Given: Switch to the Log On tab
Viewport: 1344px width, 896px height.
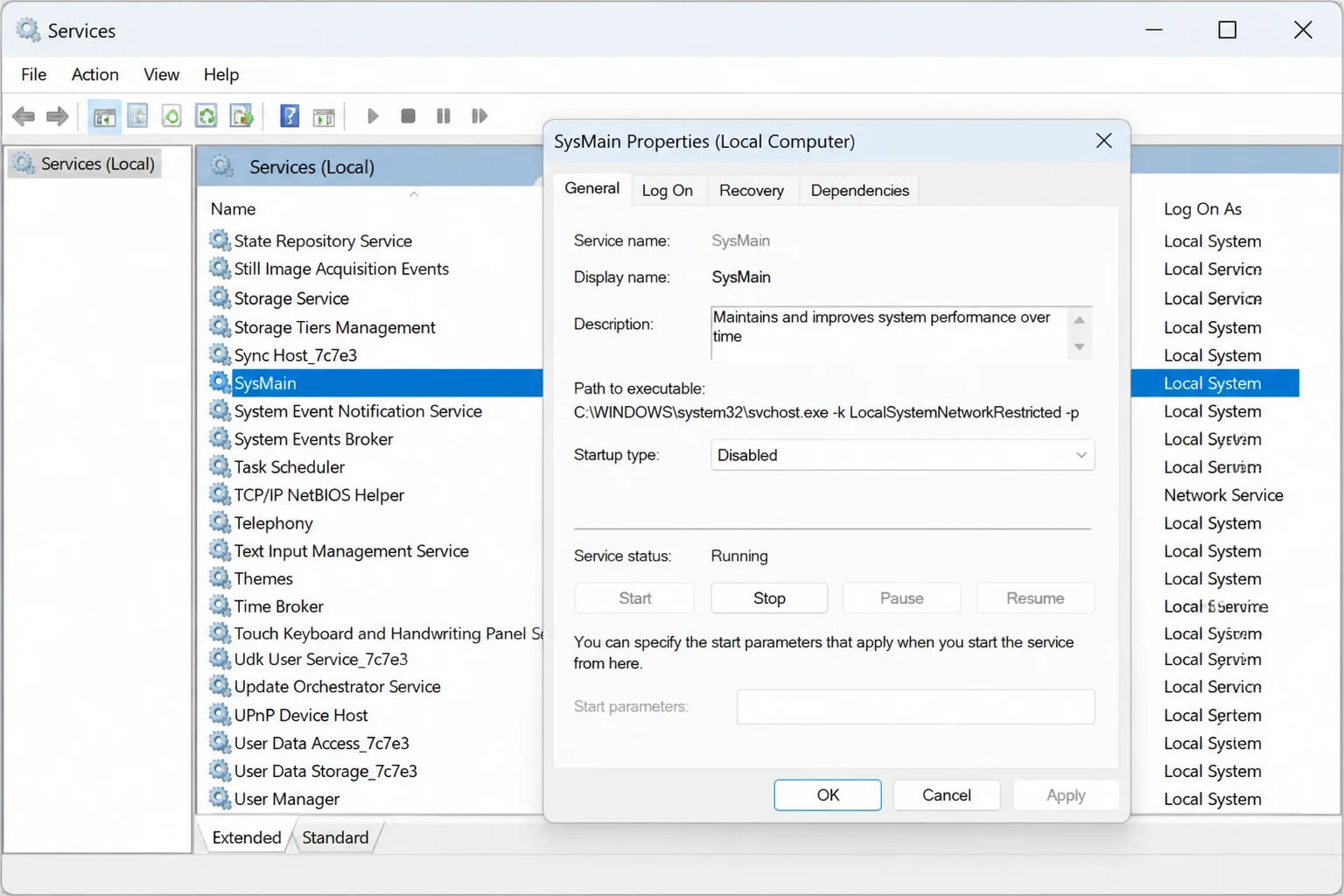Looking at the screenshot, I should [x=667, y=190].
